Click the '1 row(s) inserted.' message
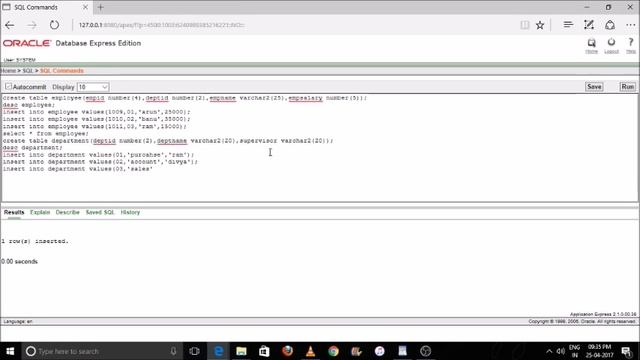Viewport: 640px width, 360px height. [35, 241]
